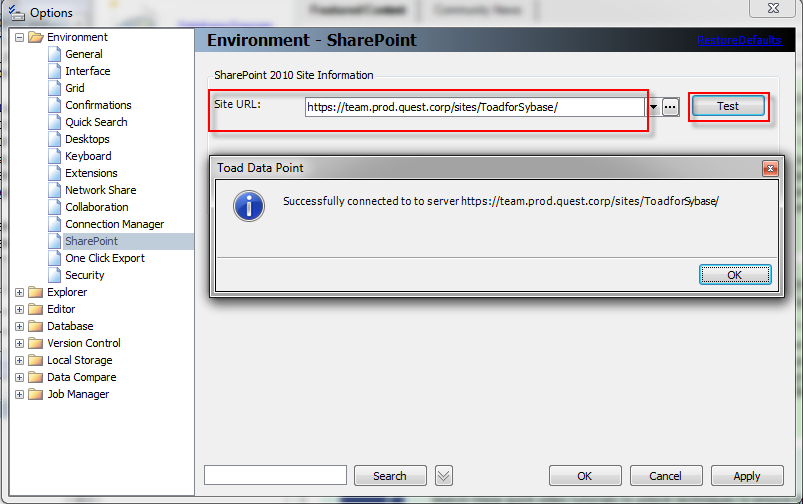This screenshot has width=803, height=504.
Task: Click inside the Site URL text field
Action: click(475, 107)
